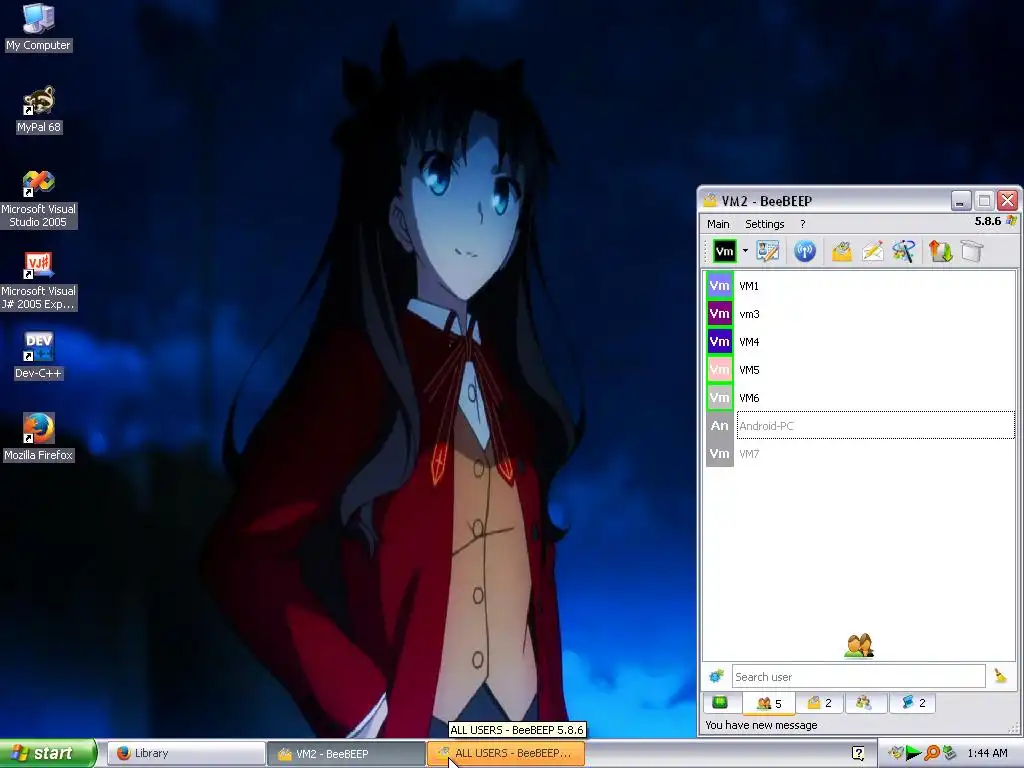The width and height of the screenshot is (1024, 768).
Task: Select offline user Android-PC
Action: click(861, 426)
